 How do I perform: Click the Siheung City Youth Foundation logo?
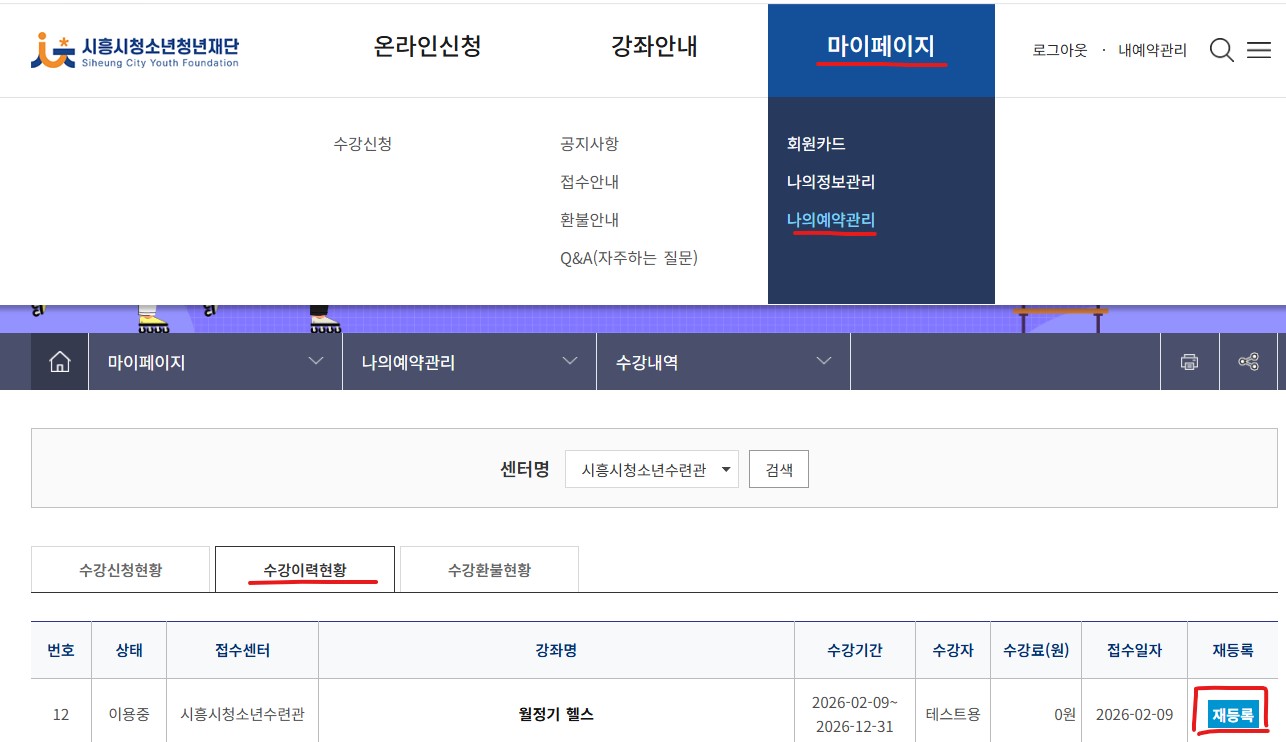[135, 50]
